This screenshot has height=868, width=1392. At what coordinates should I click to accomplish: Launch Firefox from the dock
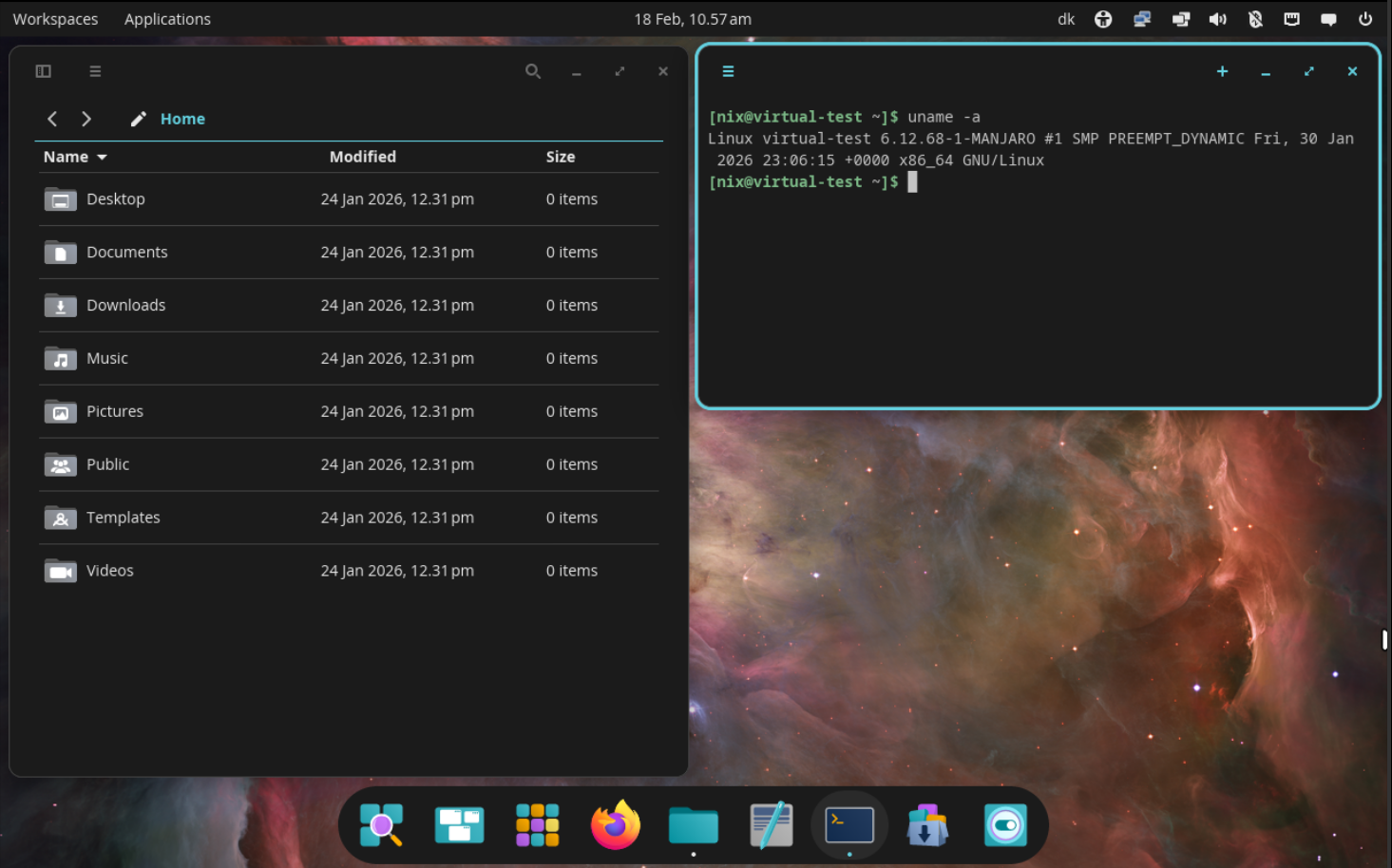615,824
